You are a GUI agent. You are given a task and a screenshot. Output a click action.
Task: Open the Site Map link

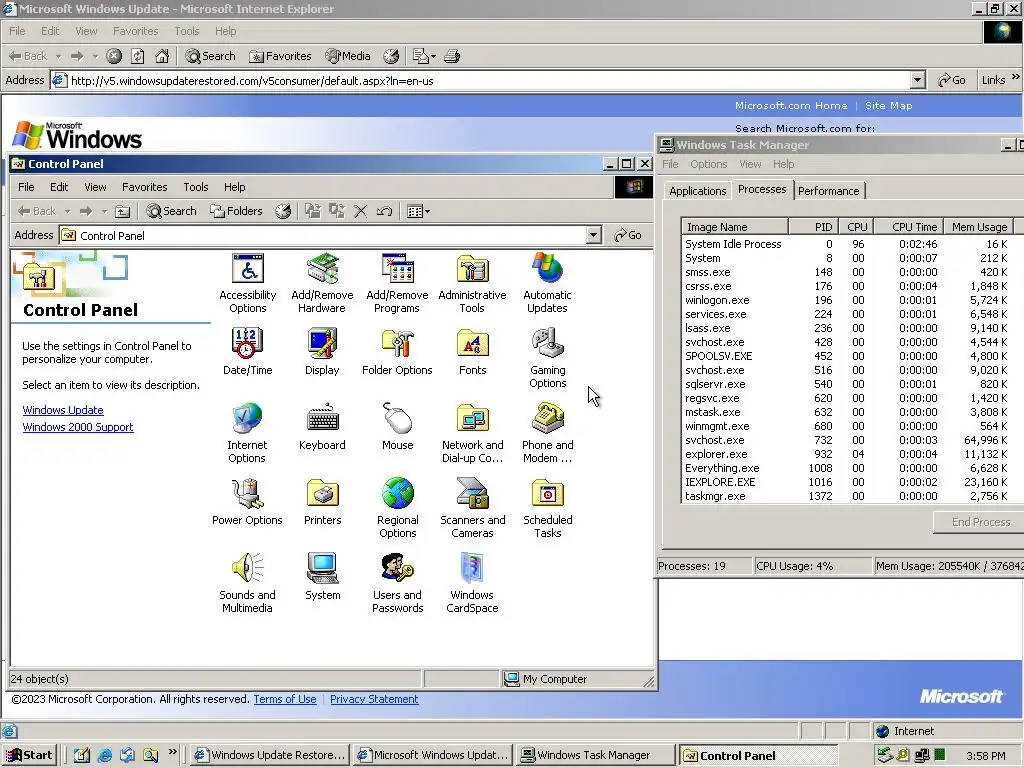click(x=888, y=105)
